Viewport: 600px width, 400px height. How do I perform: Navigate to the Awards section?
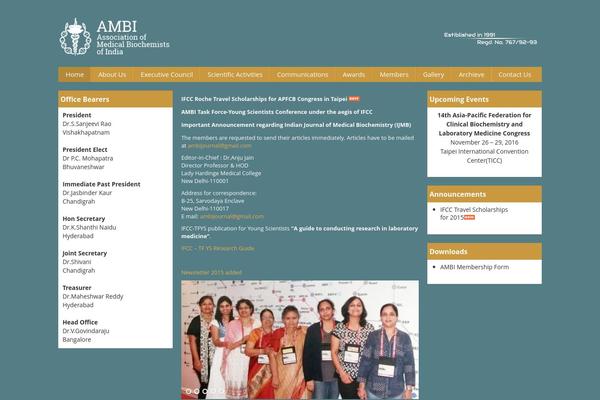point(353,74)
